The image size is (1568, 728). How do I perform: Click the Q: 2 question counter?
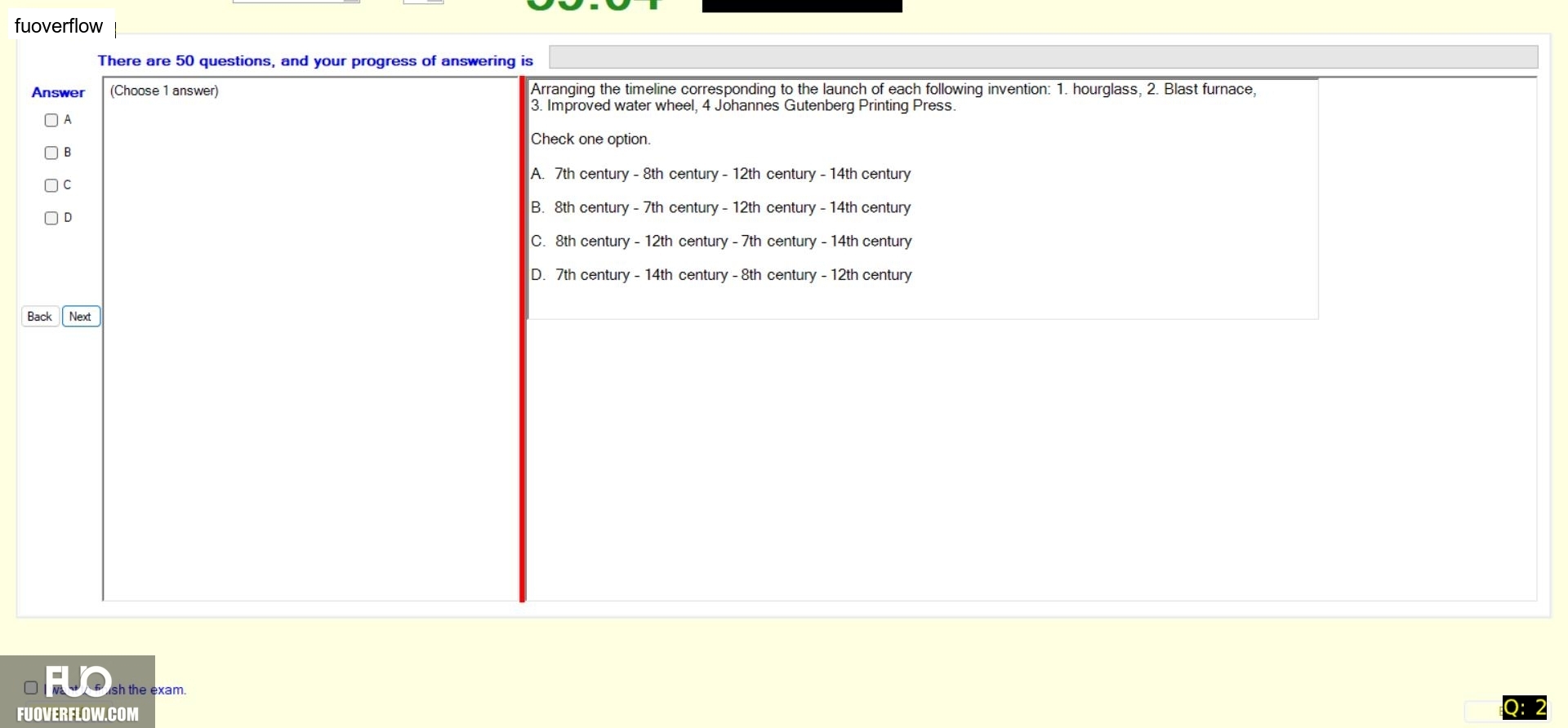[1525, 708]
